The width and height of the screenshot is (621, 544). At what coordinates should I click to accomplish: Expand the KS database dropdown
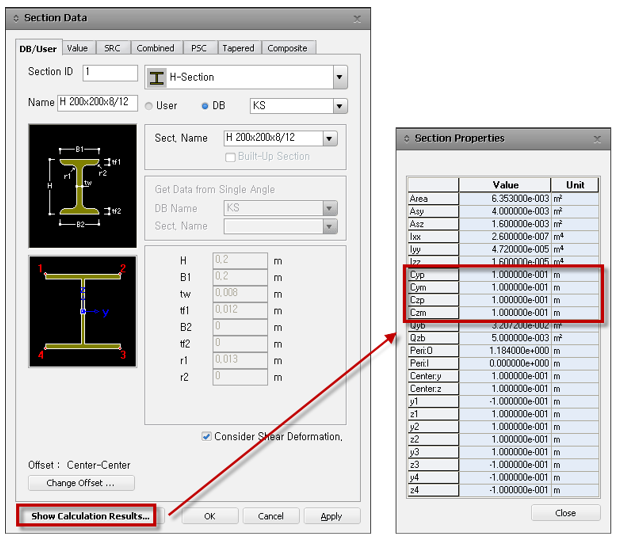[340, 105]
